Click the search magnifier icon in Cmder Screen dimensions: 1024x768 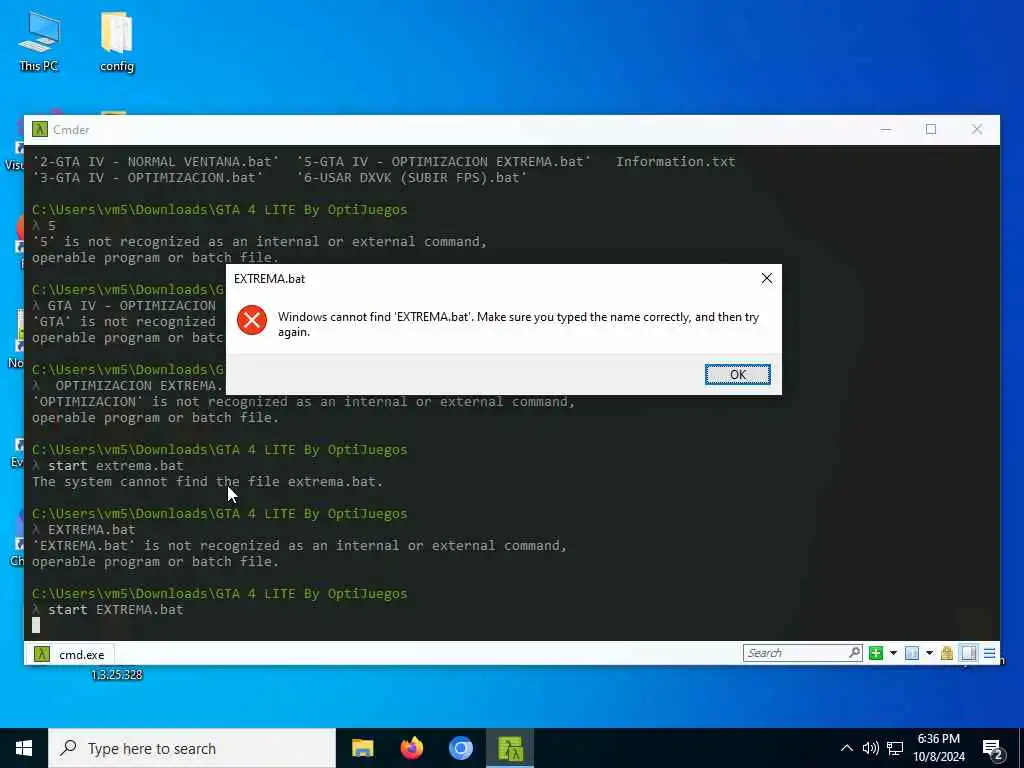[854, 652]
